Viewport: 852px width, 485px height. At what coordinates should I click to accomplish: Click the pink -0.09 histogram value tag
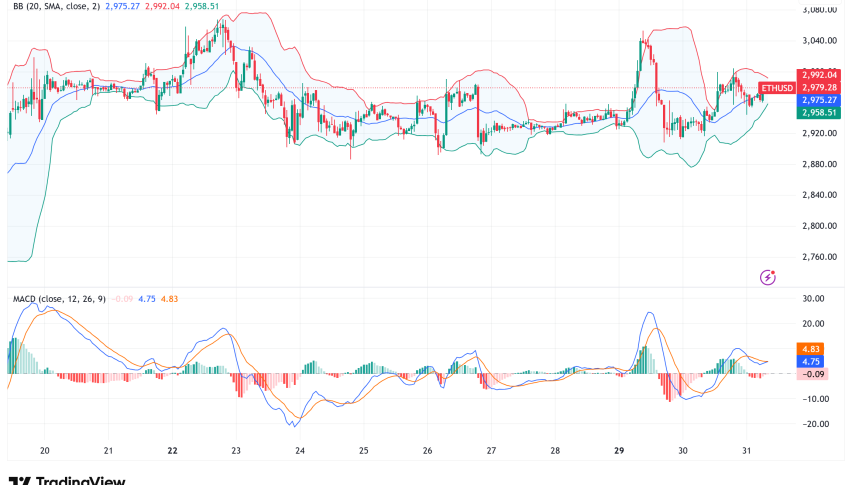tap(814, 373)
